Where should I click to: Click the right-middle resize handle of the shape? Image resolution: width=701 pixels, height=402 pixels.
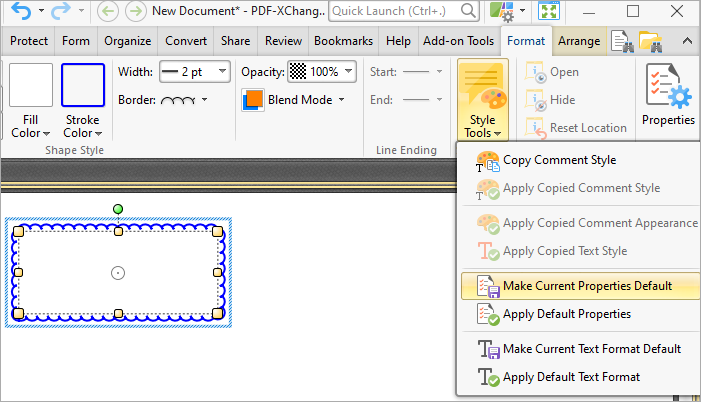(x=217, y=272)
